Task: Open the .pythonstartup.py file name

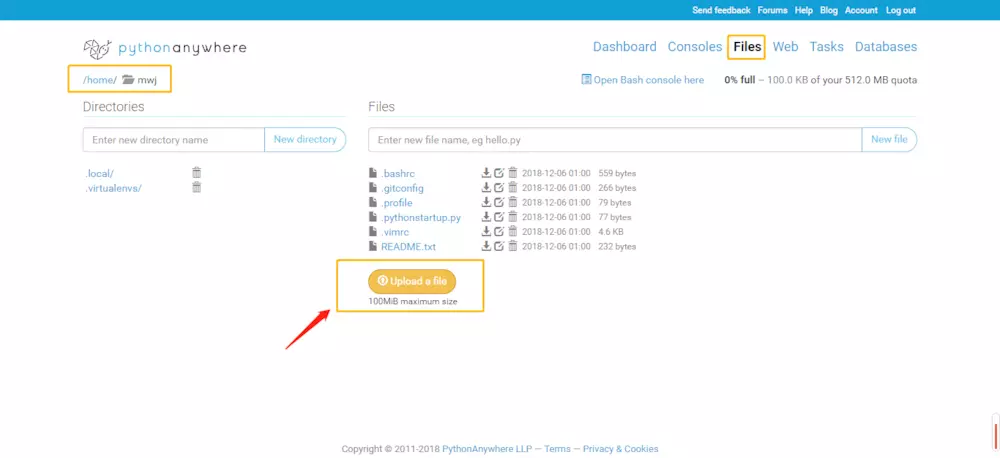Action: point(420,218)
